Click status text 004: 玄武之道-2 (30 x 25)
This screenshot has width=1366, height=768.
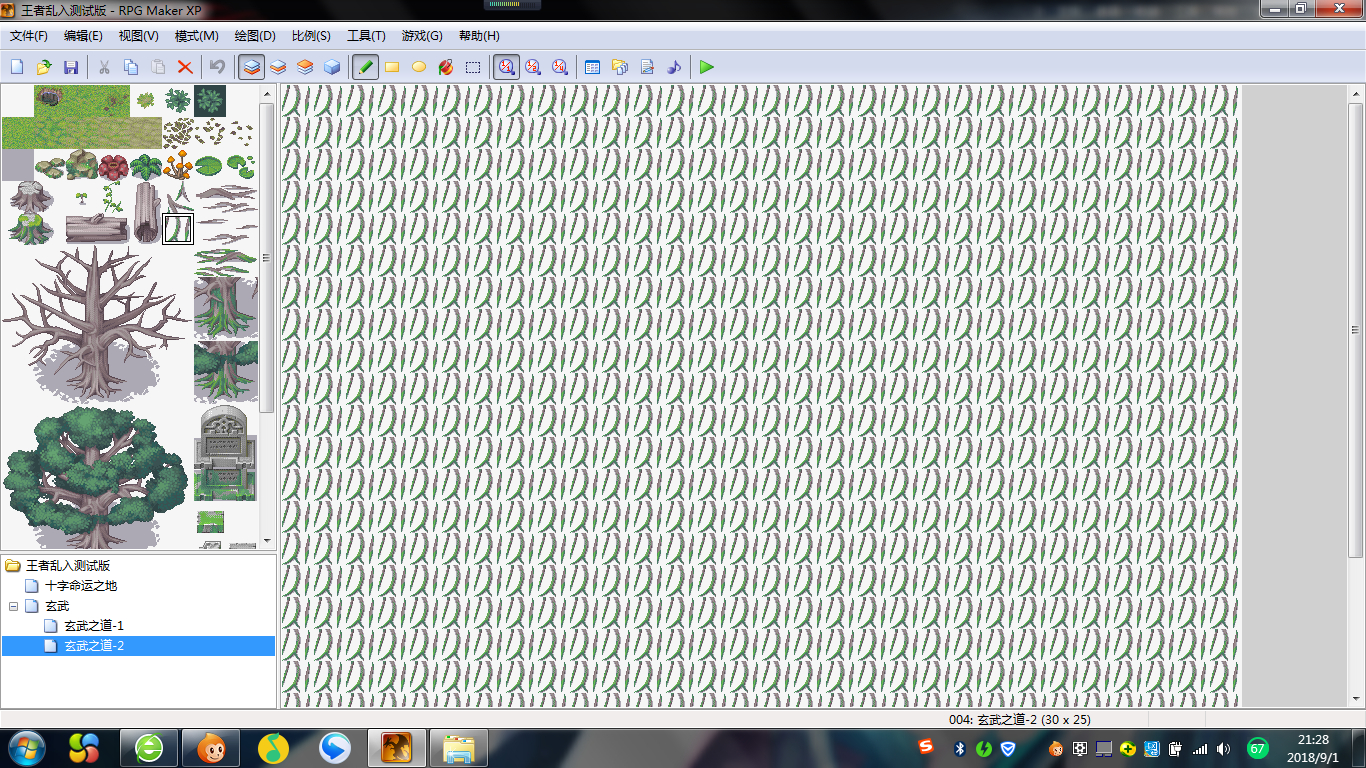pyautogui.click(x=1020, y=720)
